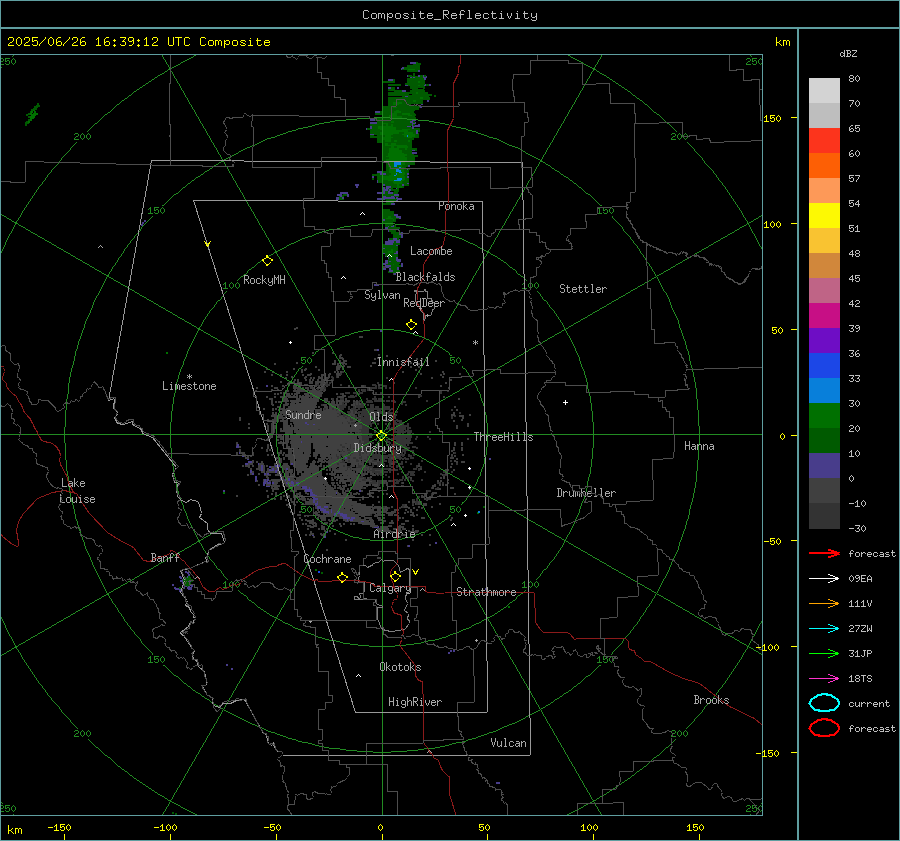Viewport: 900px width, 841px height.
Task: Click the Sylvan label on map
Action: click(382, 295)
